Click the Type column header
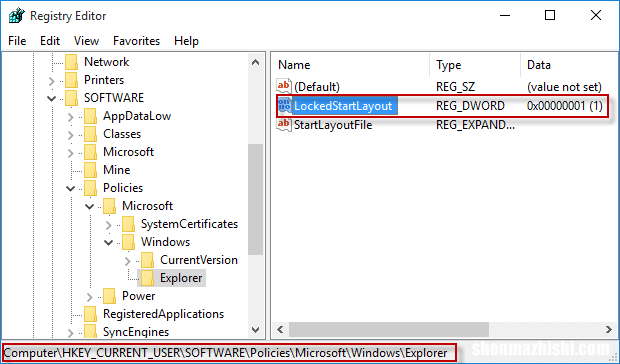This screenshot has height=364, width=620. tap(475, 65)
